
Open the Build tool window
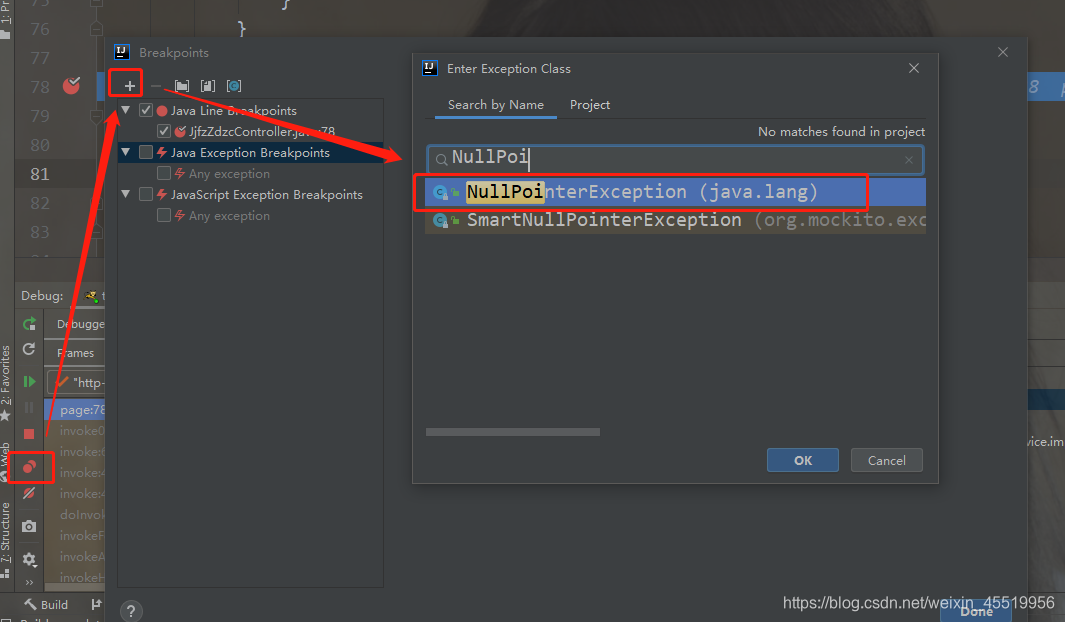[46, 604]
